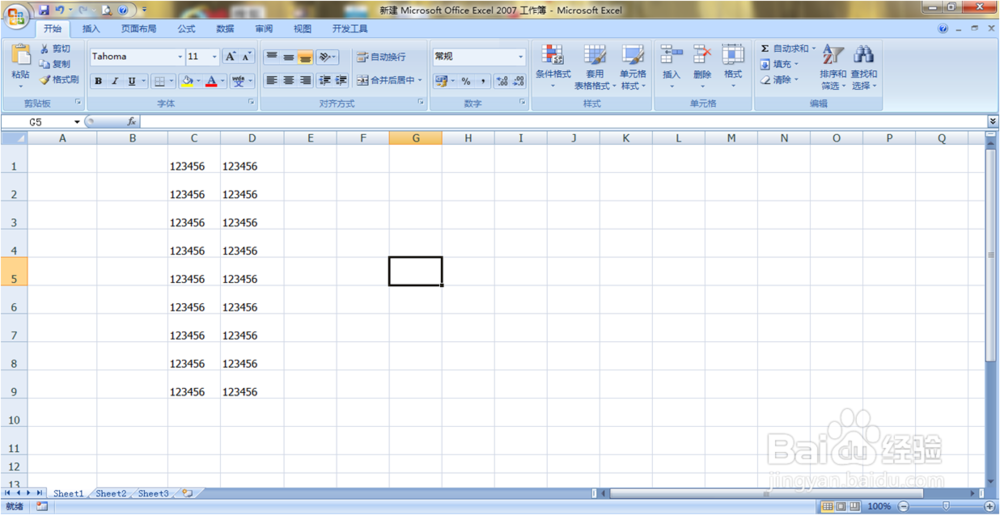Switch to the 插入 ribbon tab
Viewport: 1000px width, 515px height.
91,29
